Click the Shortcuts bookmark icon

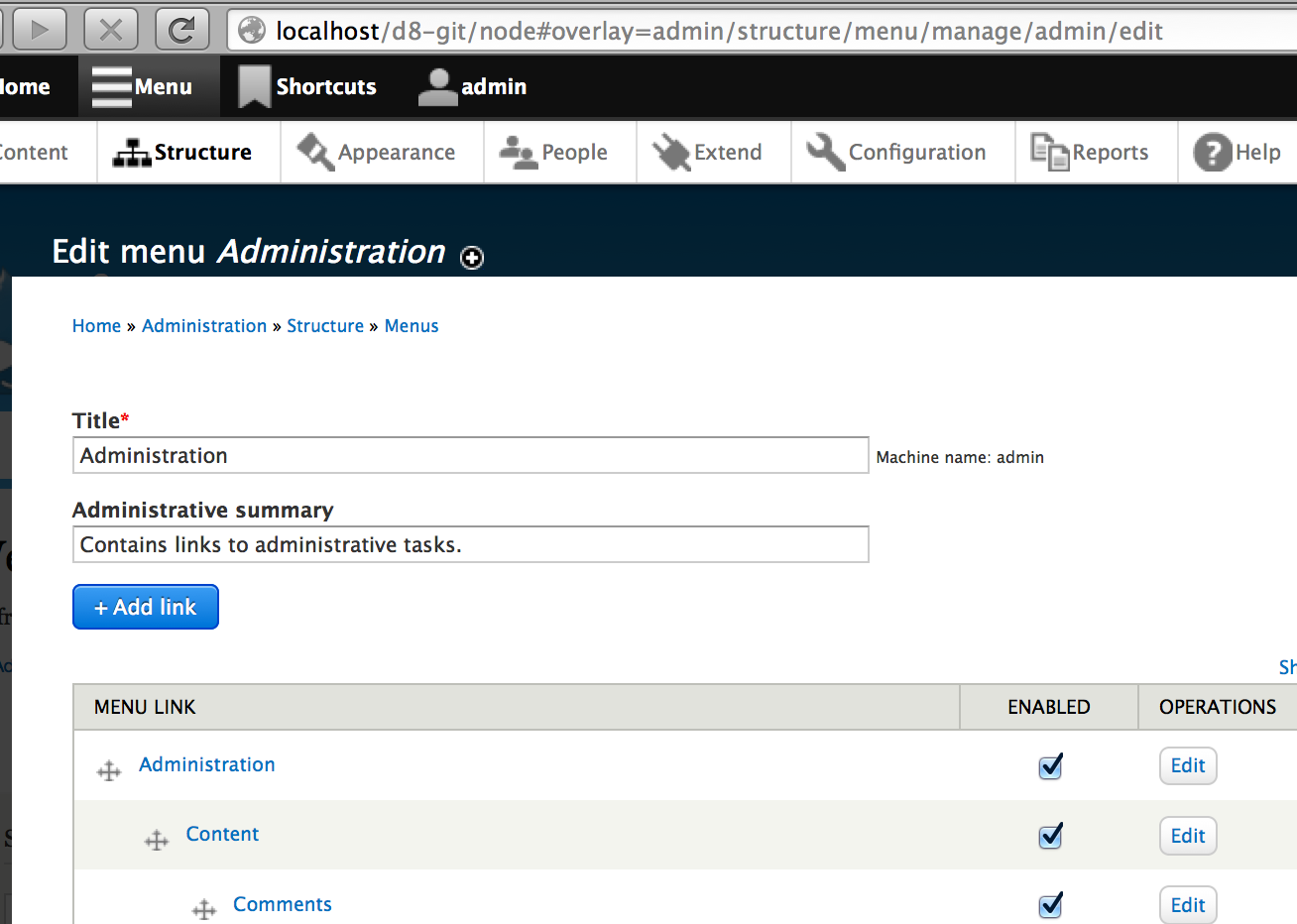coord(254,86)
